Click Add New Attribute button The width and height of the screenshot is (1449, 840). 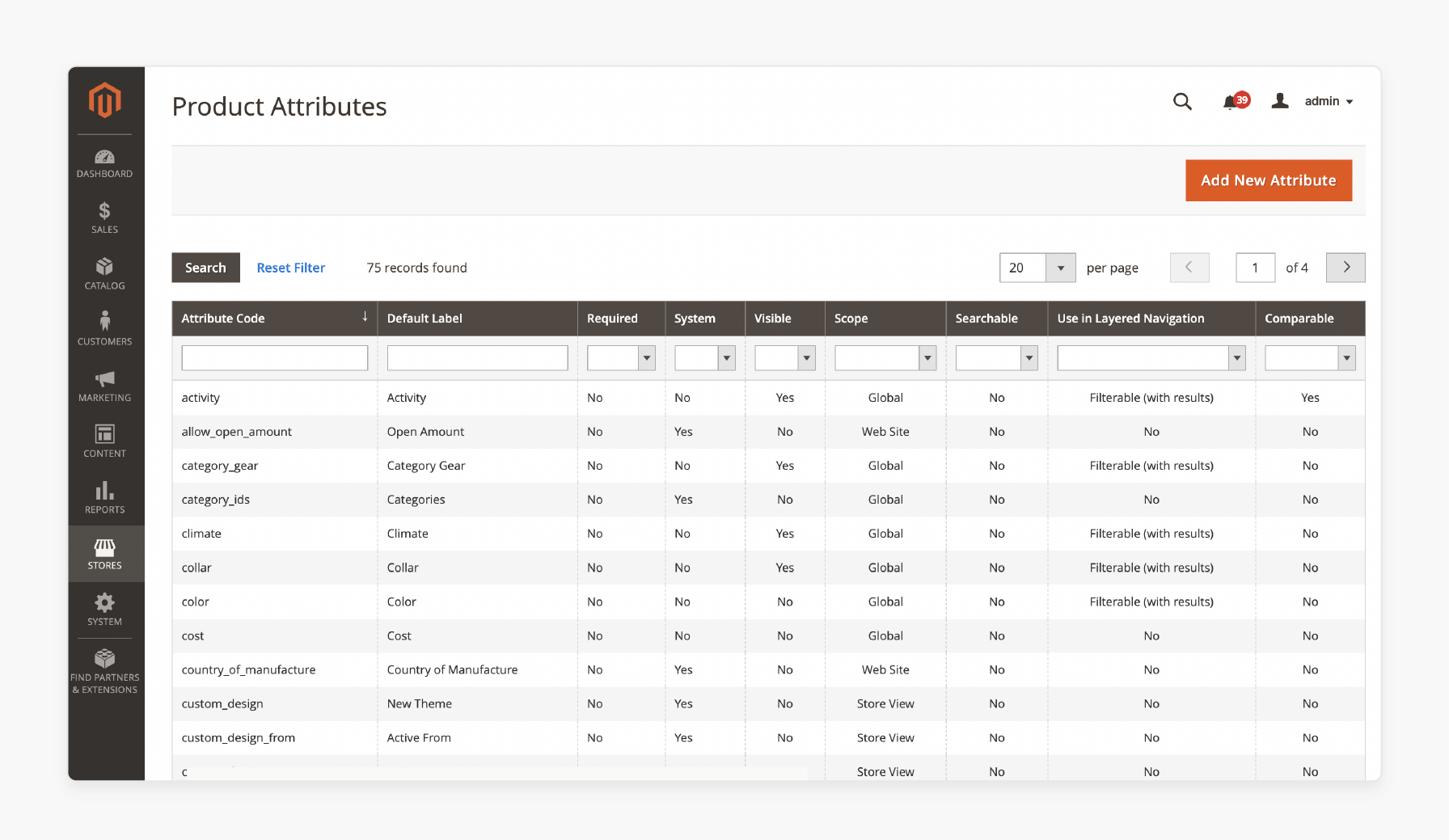(x=1269, y=180)
